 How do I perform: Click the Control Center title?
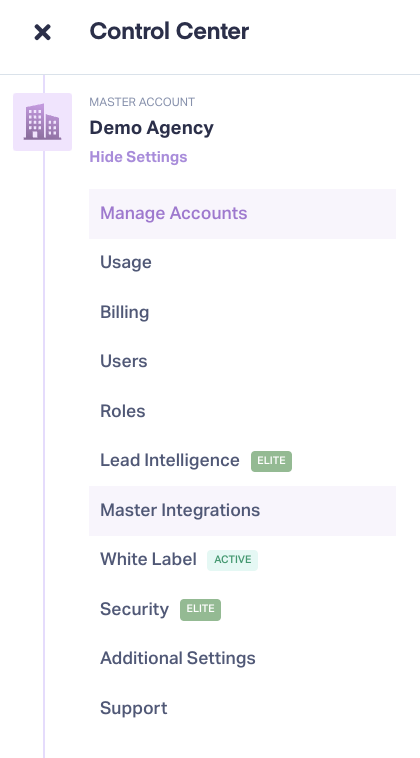169,31
